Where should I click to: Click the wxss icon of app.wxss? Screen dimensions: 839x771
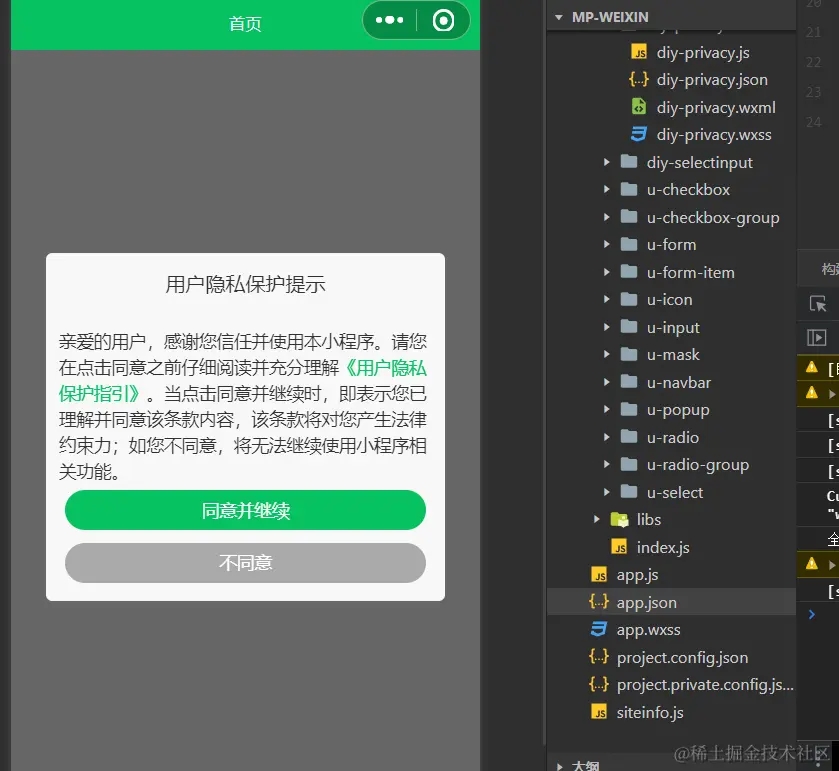coord(599,629)
